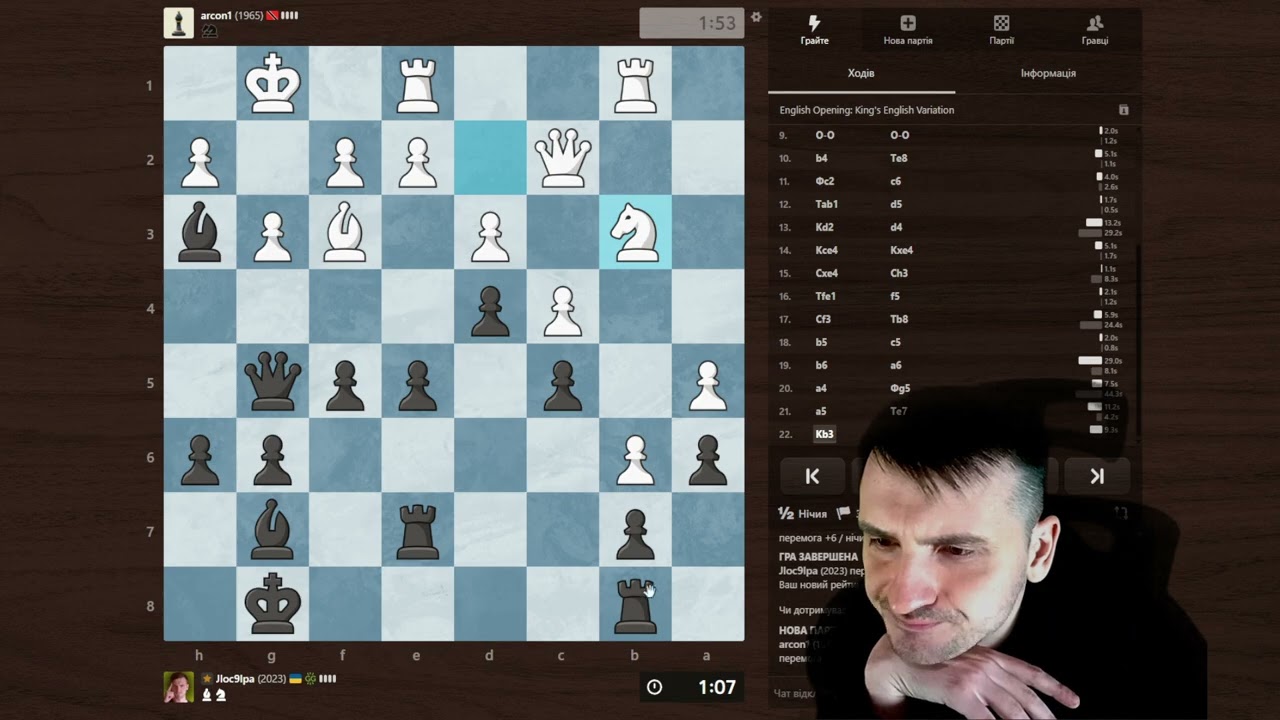Click the resign flag icon
The height and width of the screenshot is (720, 1280).
pos(843,513)
